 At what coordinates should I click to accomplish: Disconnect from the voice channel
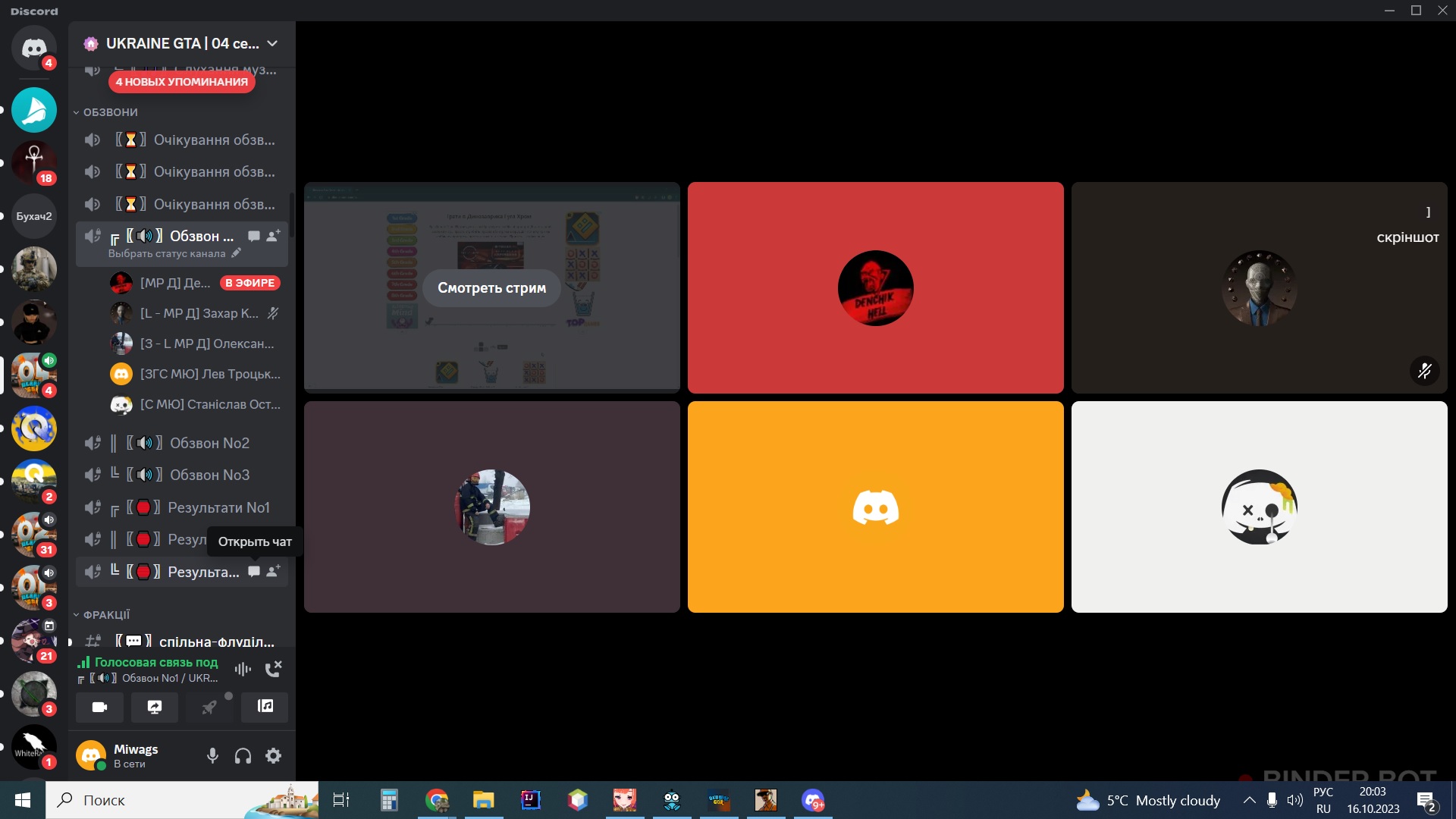tap(273, 669)
